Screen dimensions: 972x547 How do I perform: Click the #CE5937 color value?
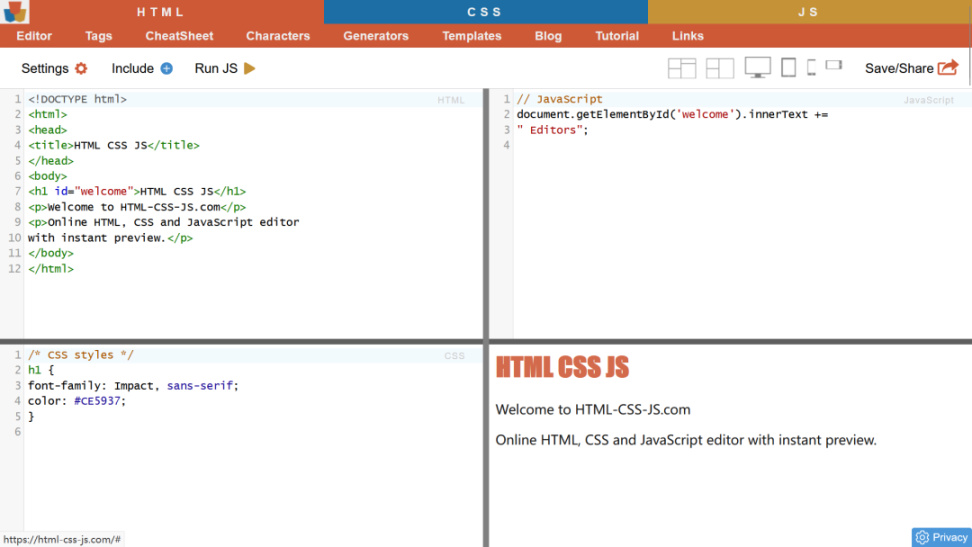pos(97,401)
